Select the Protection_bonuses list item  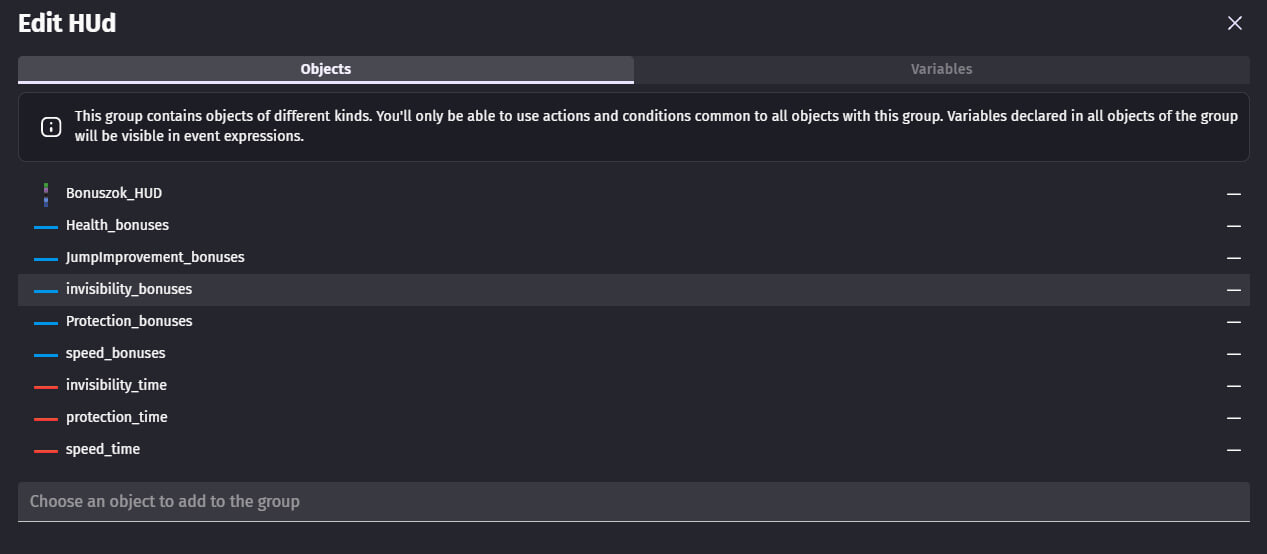pyautogui.click(x=634, y=322)
